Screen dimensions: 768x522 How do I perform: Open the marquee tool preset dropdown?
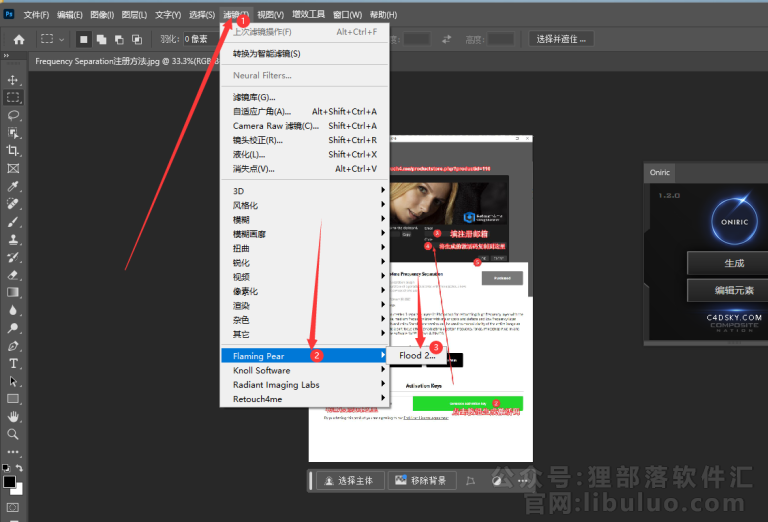tap(51, 39)
